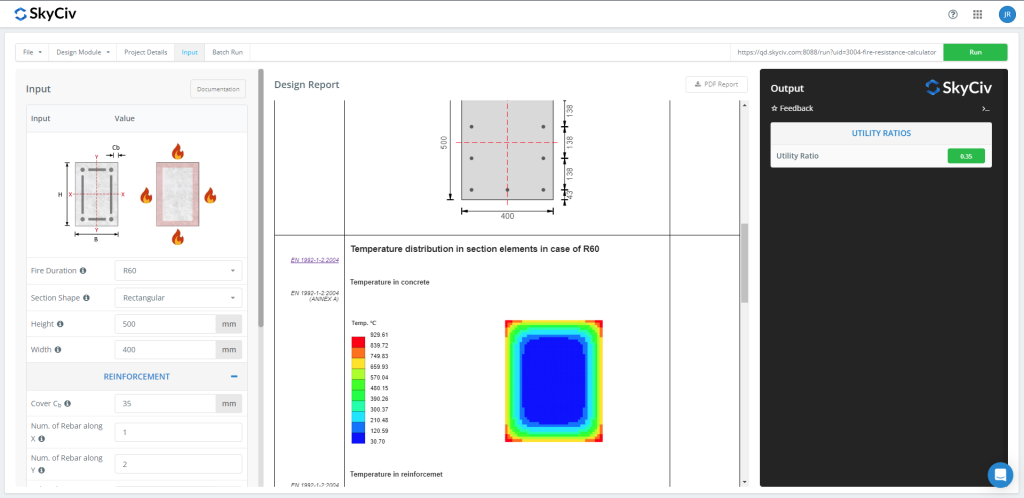
Task: Open the apps grid icon
Action: tap(977, 14)
